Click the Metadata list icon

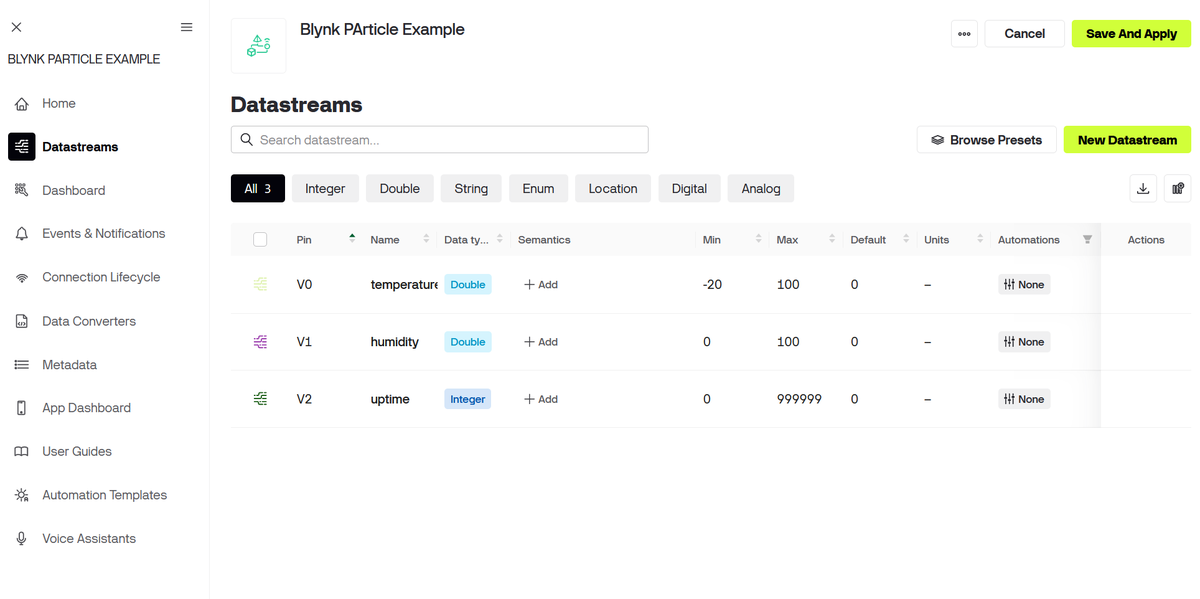22,365
